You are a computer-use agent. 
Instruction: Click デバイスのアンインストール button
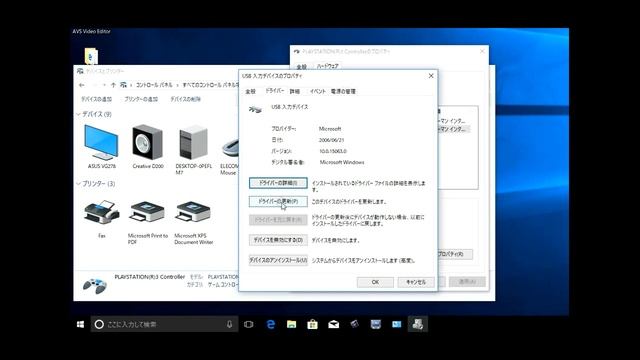coord(278,260)
